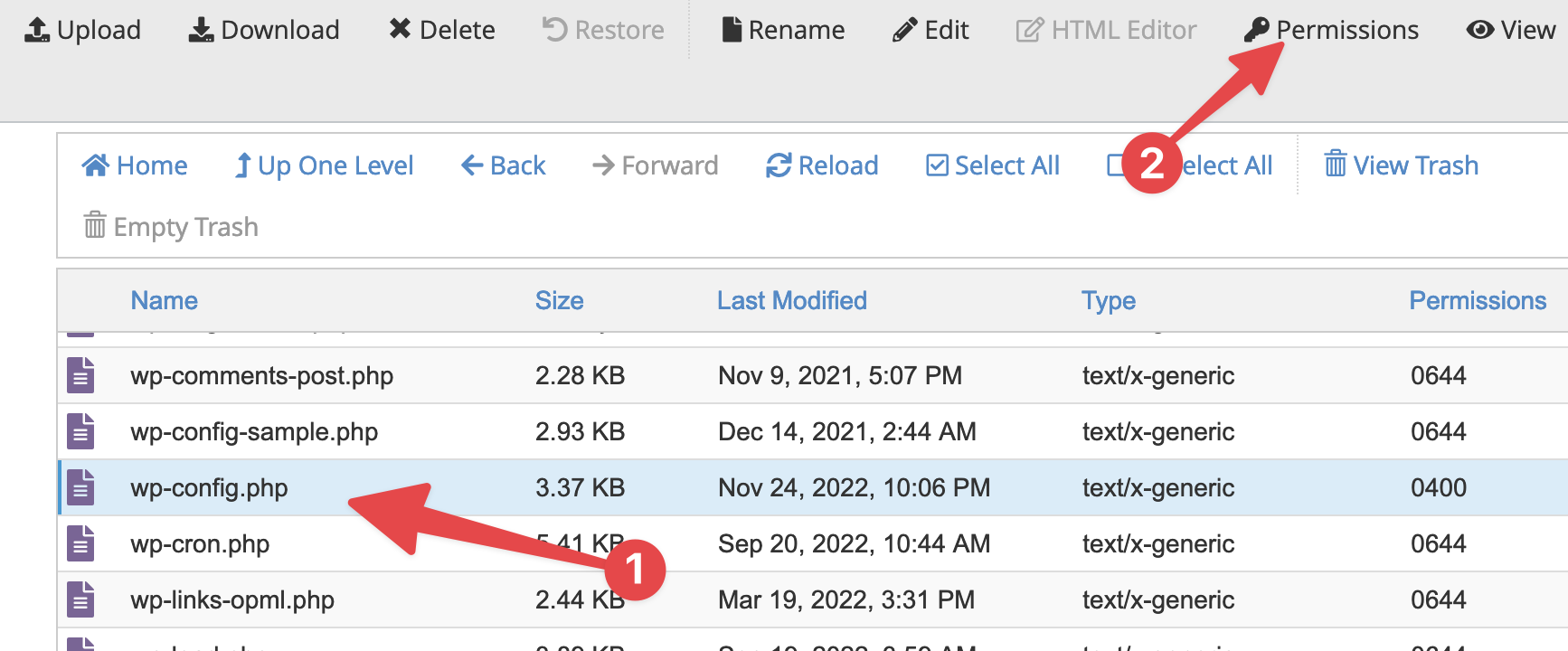Select the wp-config.php file row
This screenshot has height=651, width=1568.
(x=813, y=487)
